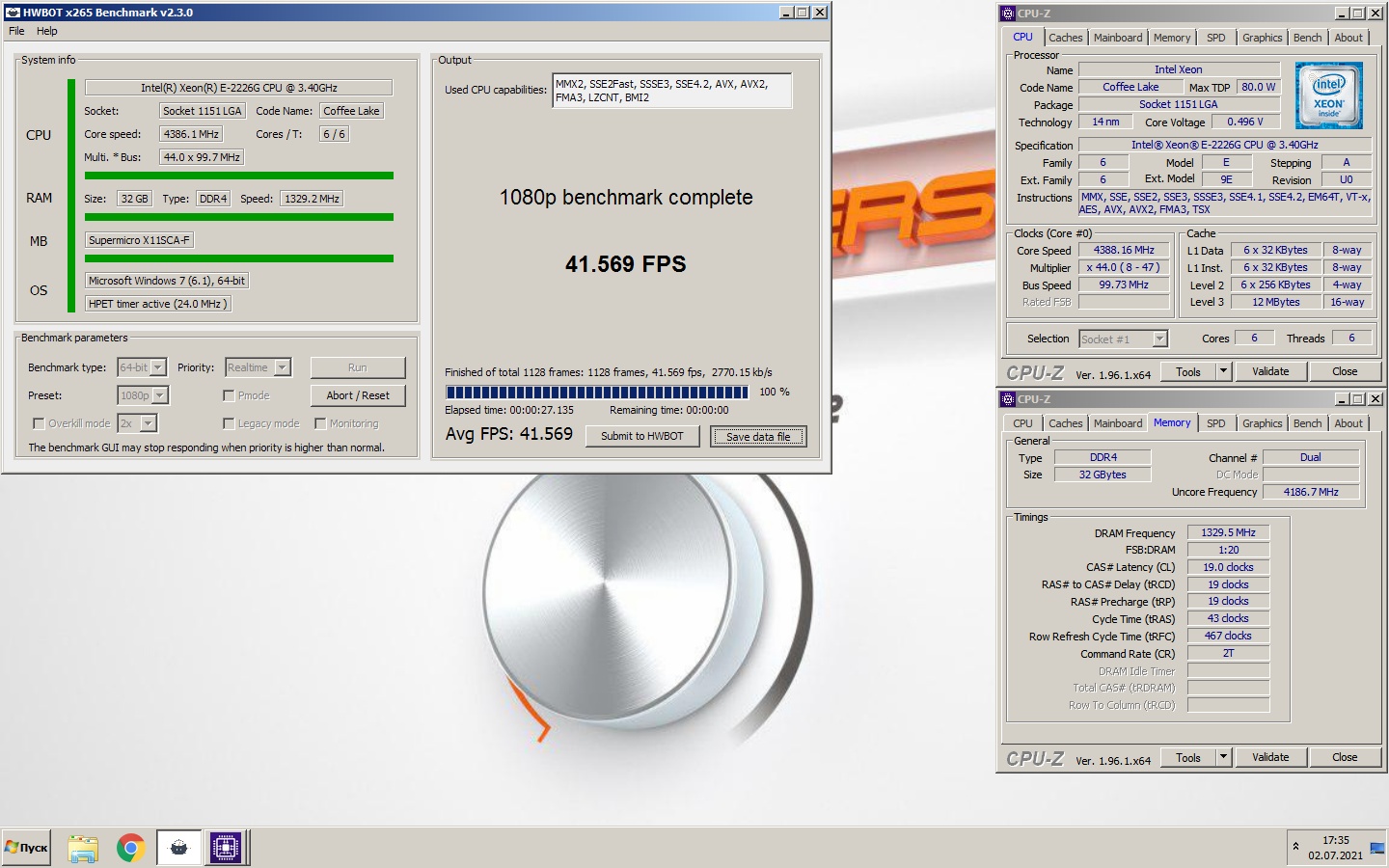Viewport: 1389px width, 868px height.
Task: Click Tools button in upper CPU-Z window
Action: tap(1188, 371)
